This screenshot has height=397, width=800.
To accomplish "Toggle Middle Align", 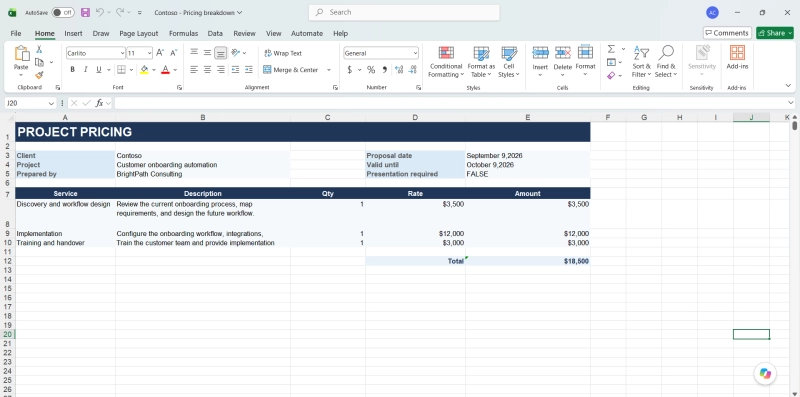I will (207, 53).
